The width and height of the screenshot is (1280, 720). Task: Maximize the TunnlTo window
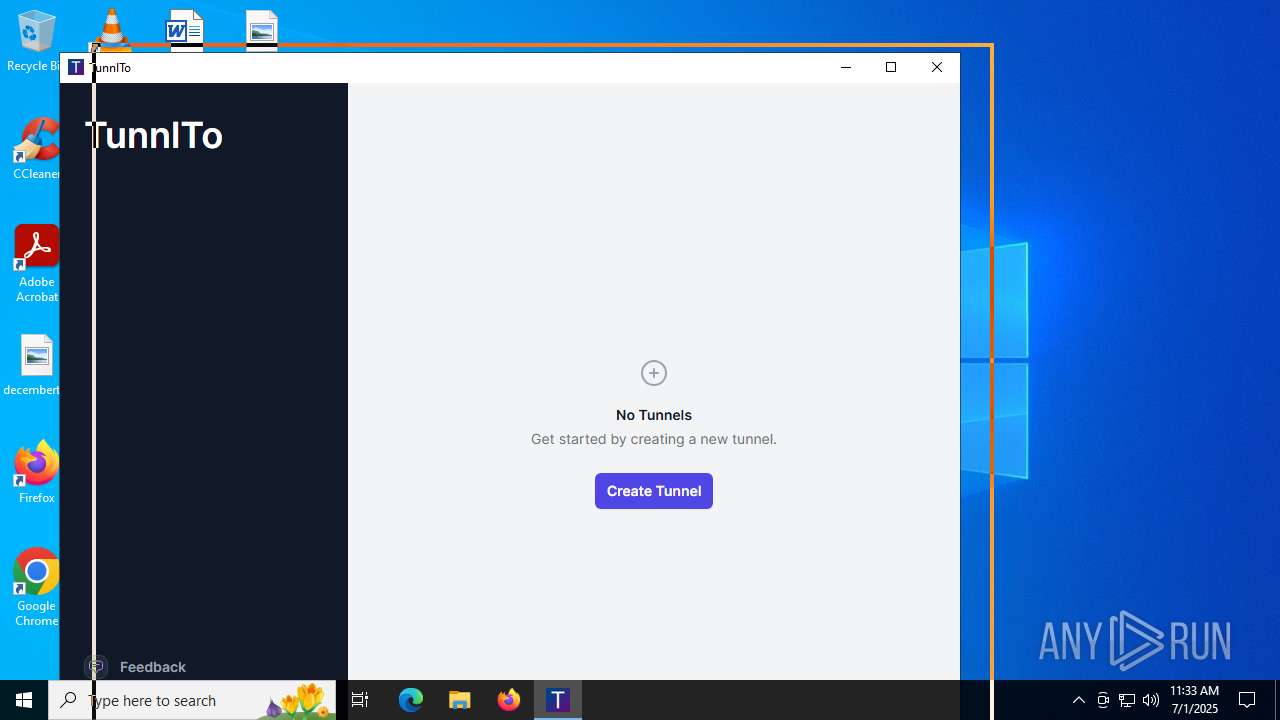pos(891,67)
